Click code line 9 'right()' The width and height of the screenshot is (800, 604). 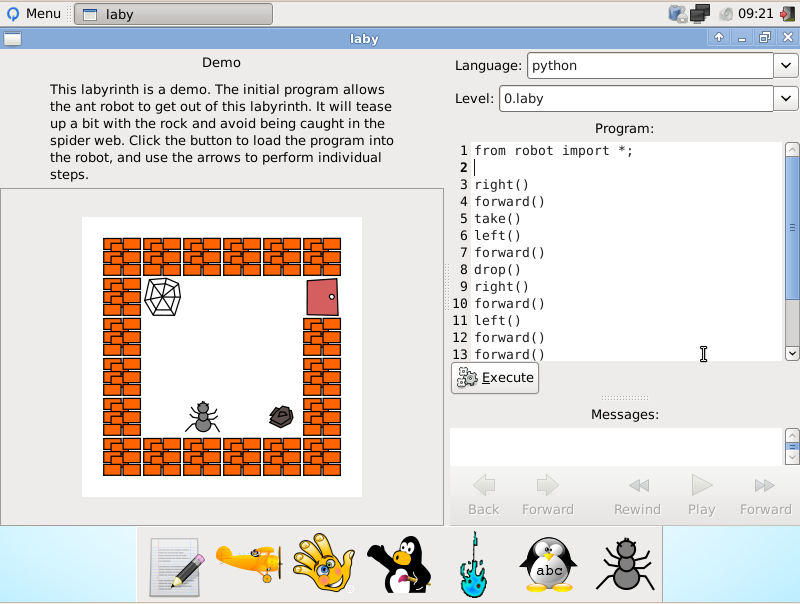[502, 287]
